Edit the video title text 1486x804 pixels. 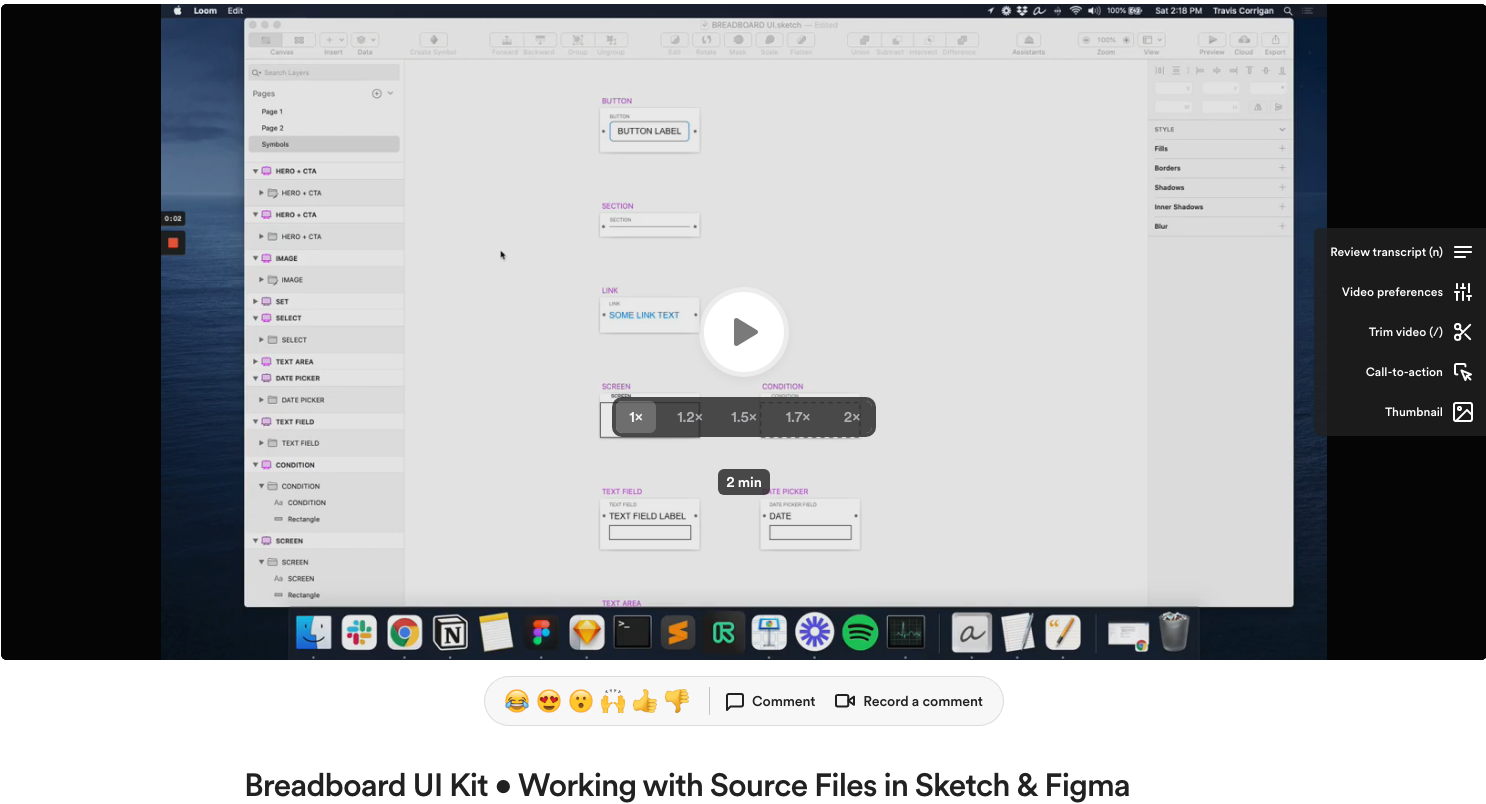[x=687, y=785]
